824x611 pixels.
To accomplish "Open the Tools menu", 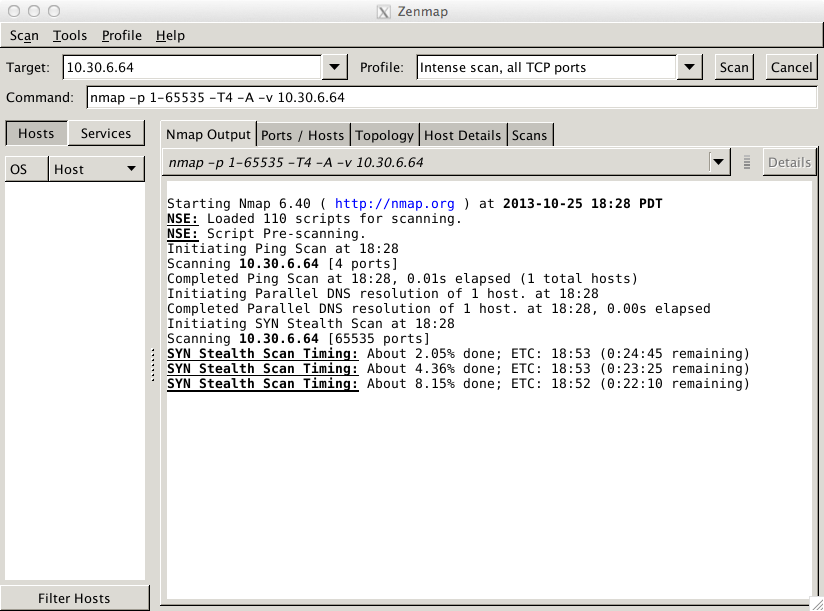I will pyautogui.click(x=70, y=35).
